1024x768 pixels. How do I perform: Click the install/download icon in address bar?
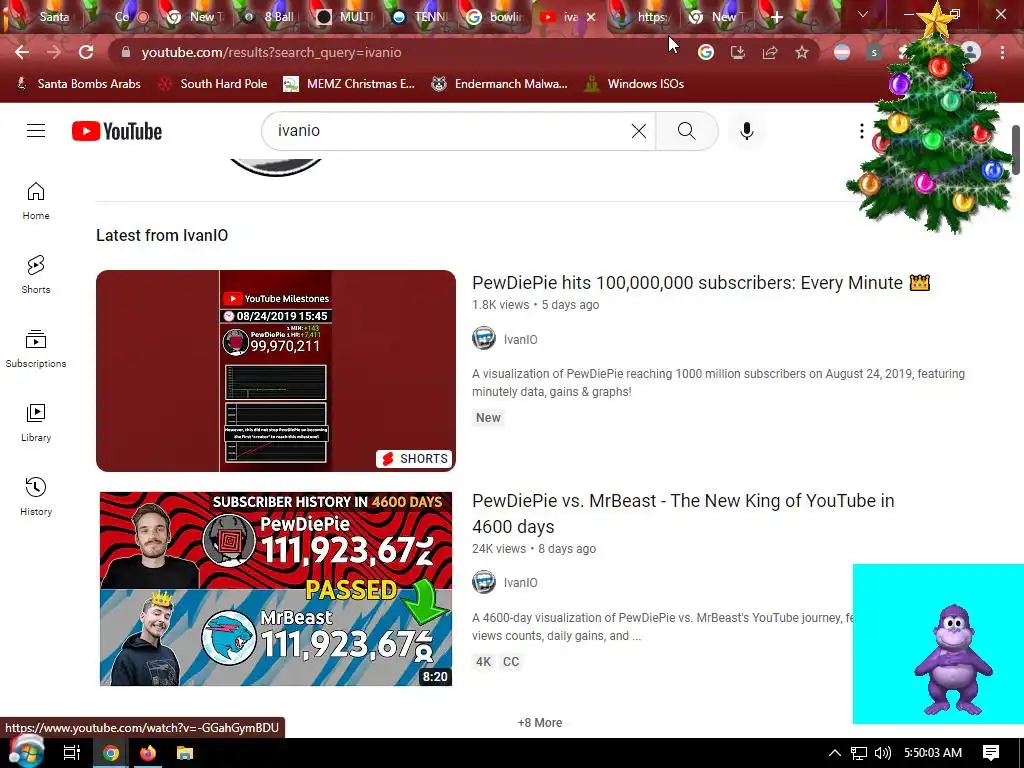[738, 52]
